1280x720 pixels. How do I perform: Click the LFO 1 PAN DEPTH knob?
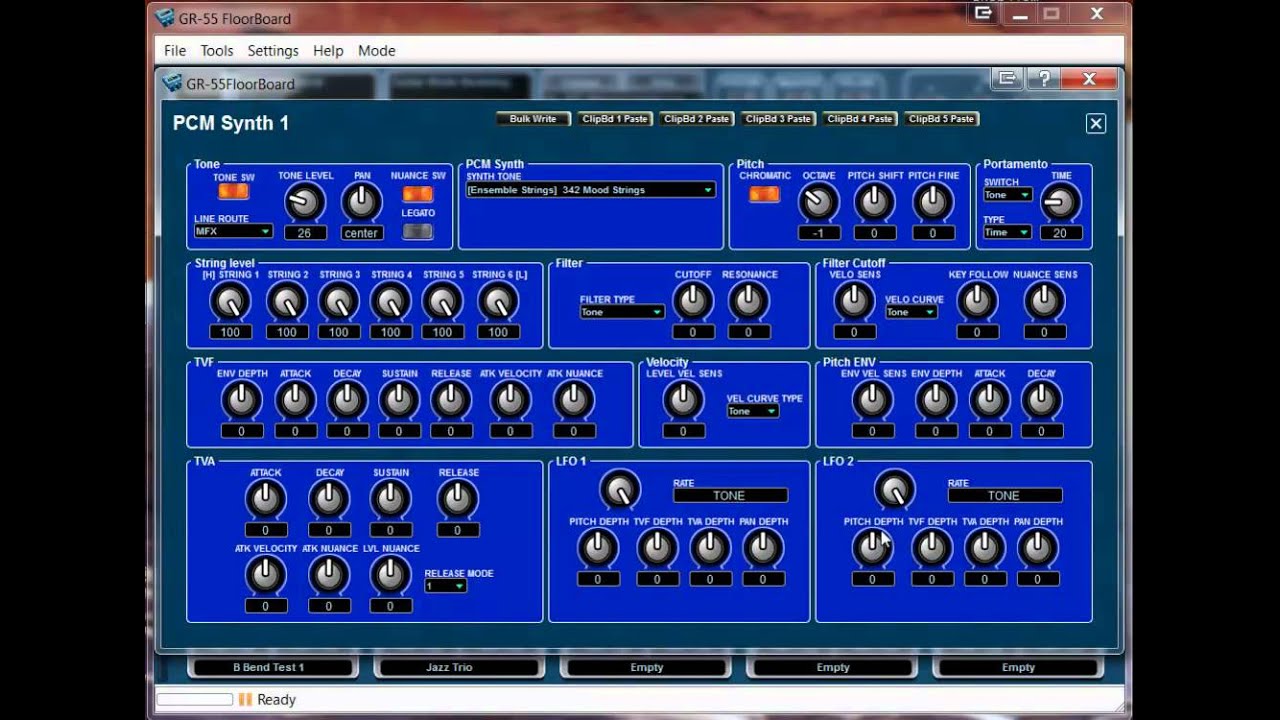(x=763, y=547)
